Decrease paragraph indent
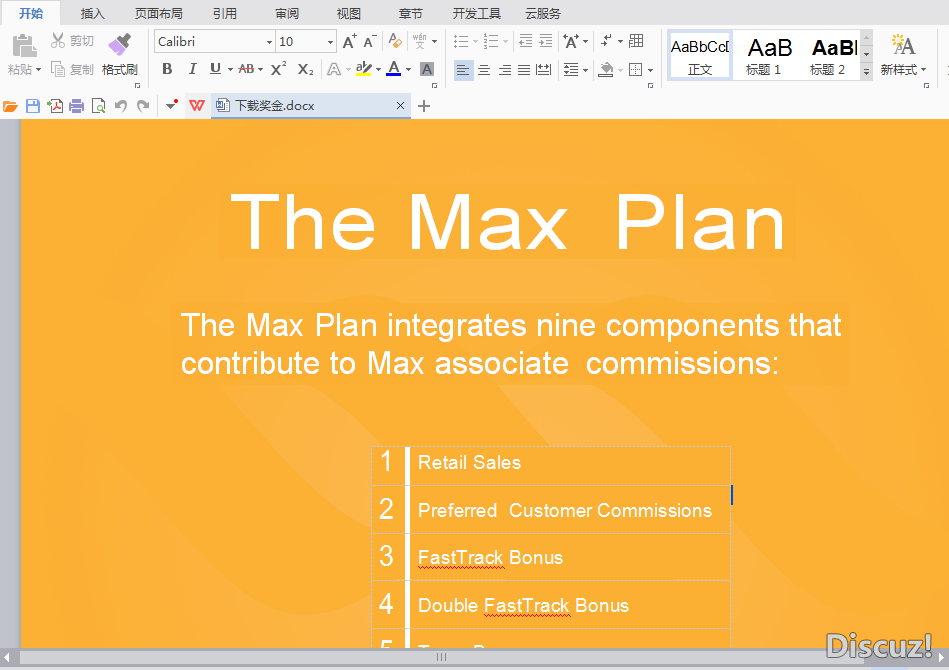Screen dimensions: 949x670 coord(526,41)
